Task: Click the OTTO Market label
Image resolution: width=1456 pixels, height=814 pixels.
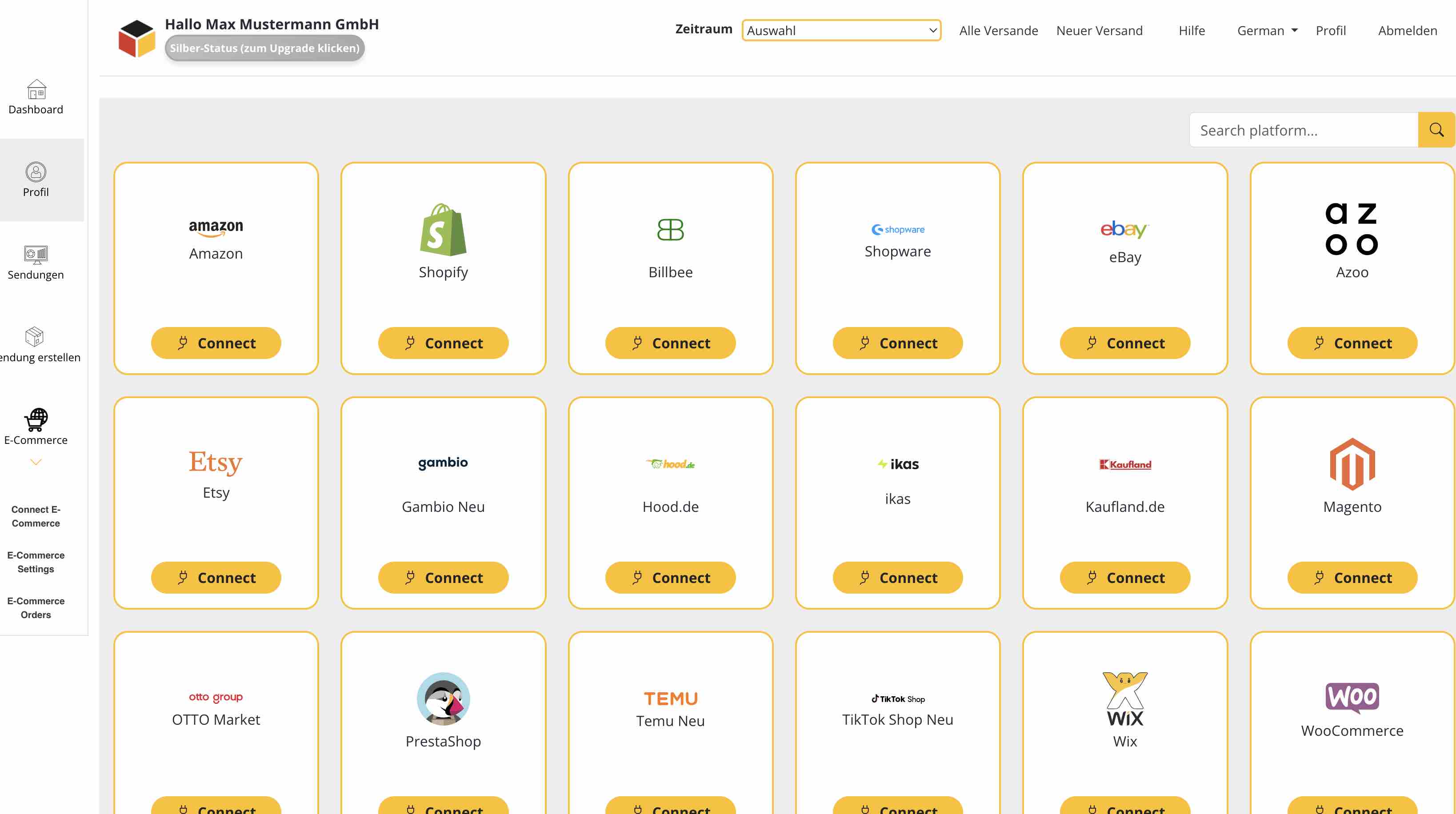Action: 216,719
